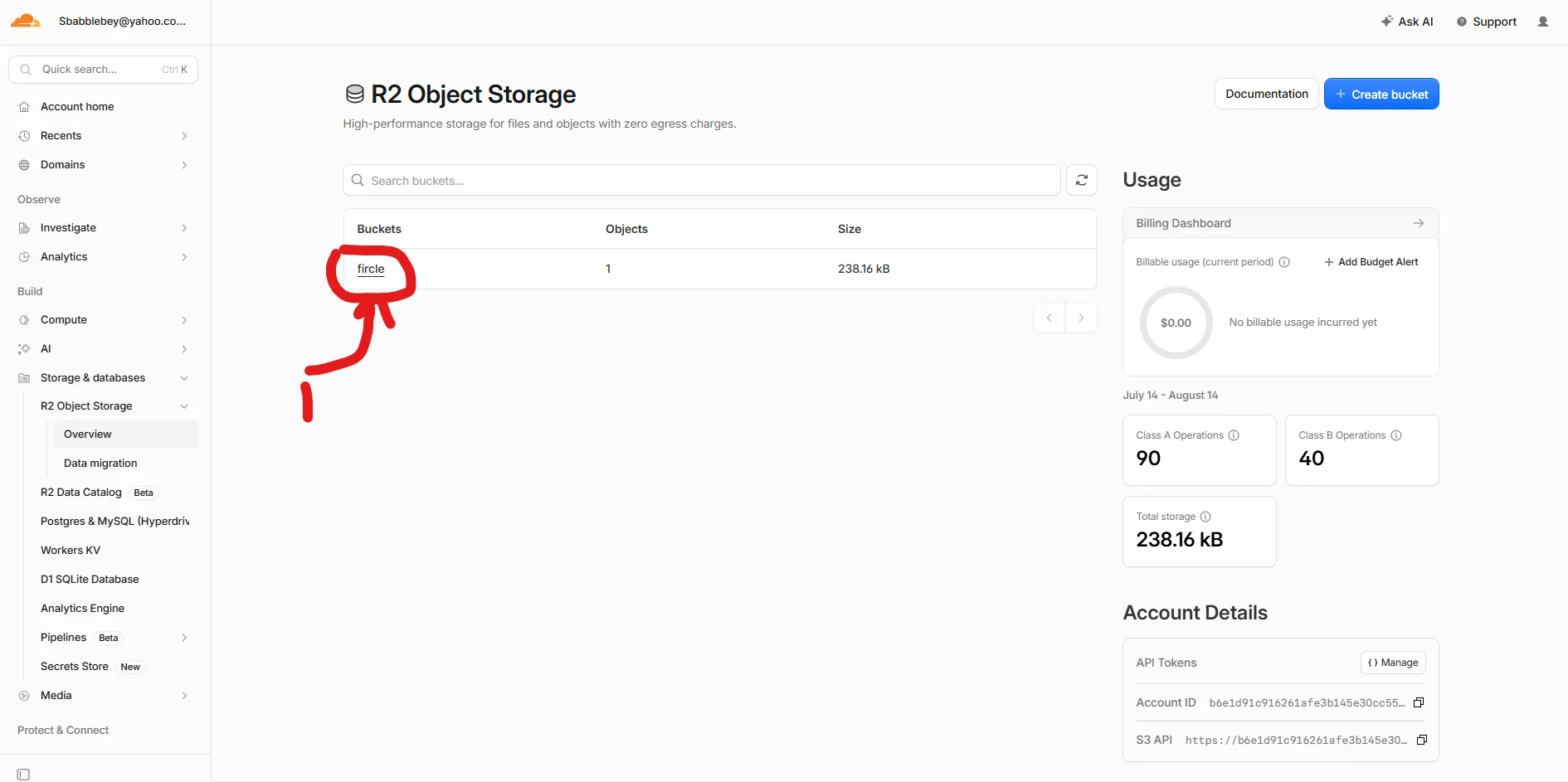Open the user profile icon
Viewport: 1568px width, 782px height.
point(1543,22)
